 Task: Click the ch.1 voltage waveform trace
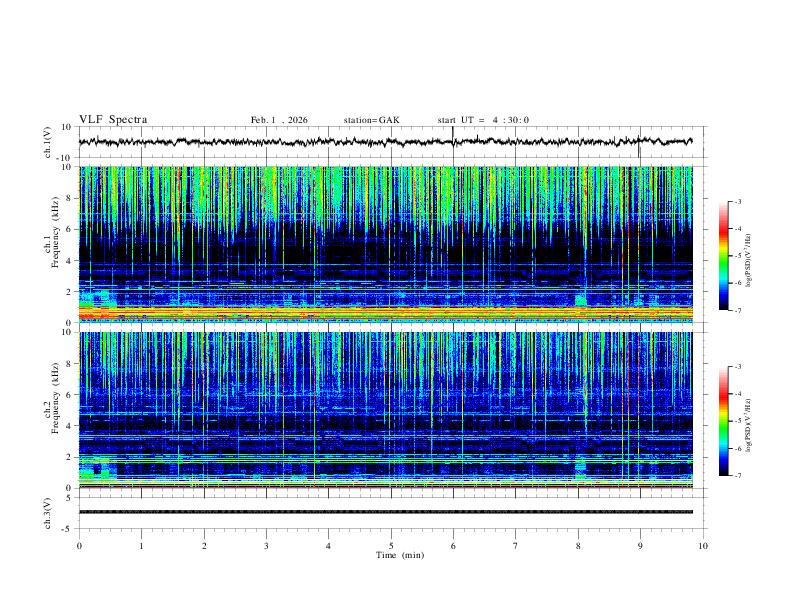coord(385,142)
